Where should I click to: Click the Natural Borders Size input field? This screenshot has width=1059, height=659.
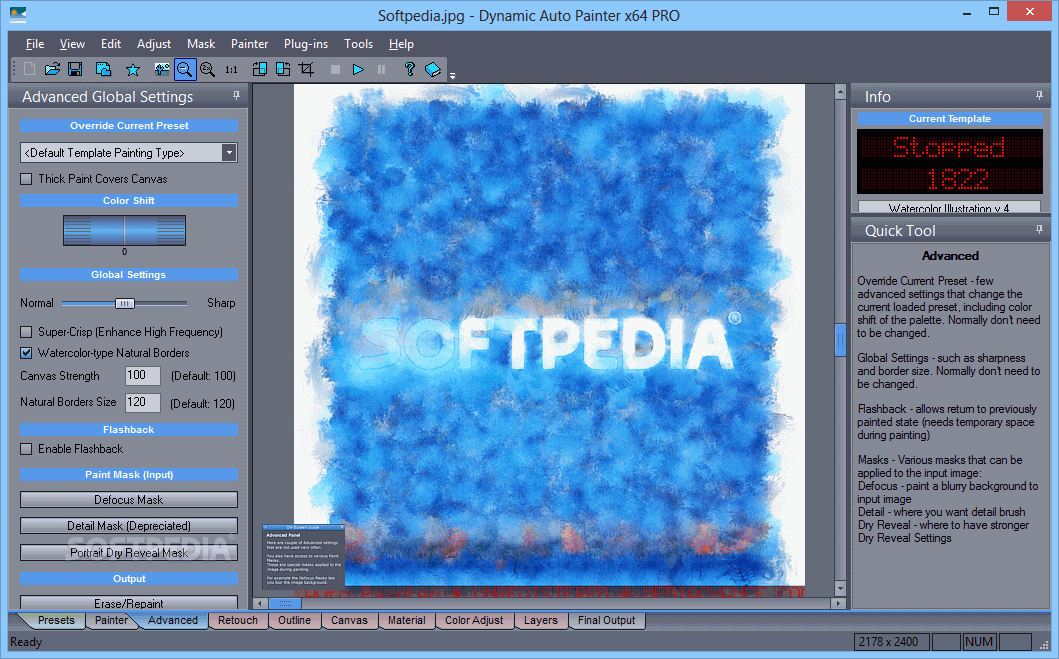tap(143, 402)
